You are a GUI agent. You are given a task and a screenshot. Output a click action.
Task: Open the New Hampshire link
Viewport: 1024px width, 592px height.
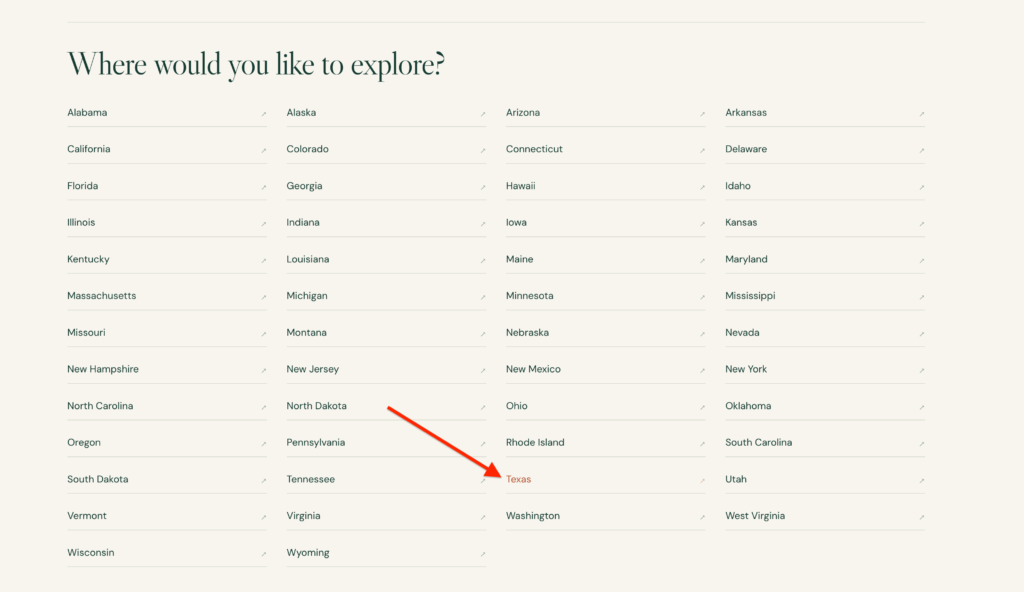103,369
